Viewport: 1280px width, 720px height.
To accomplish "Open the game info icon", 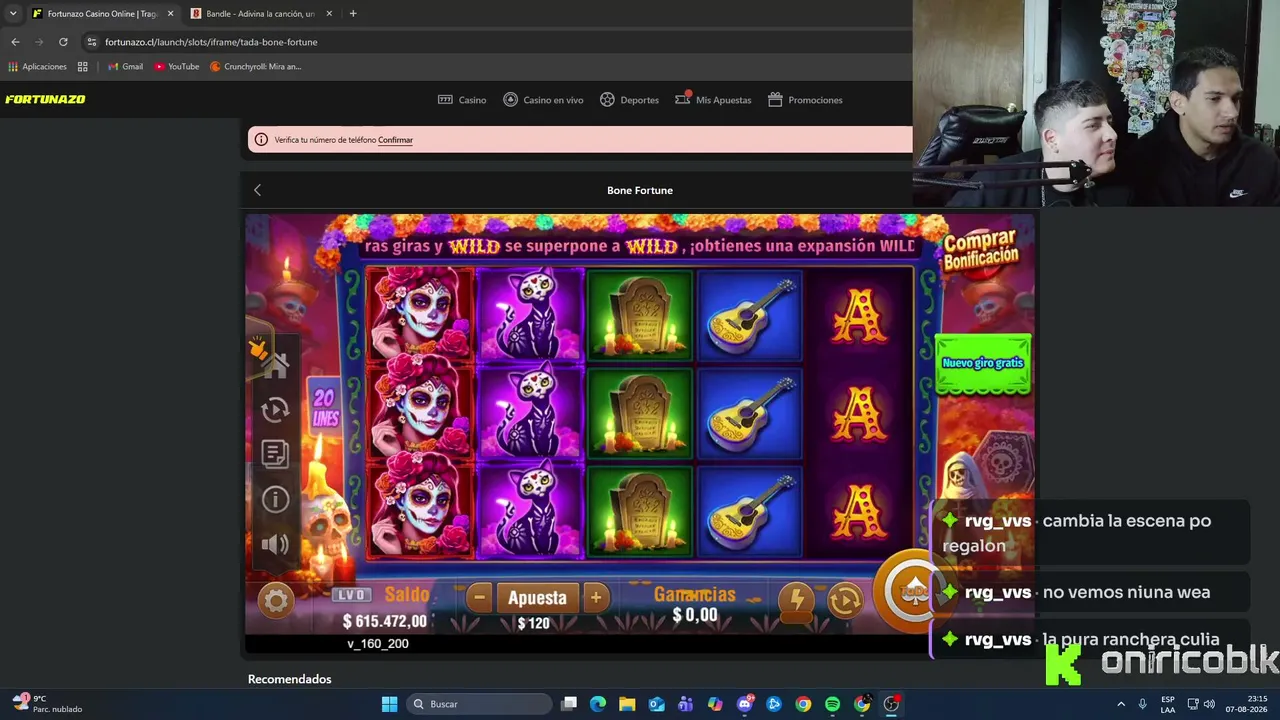I will (x=275, y=498).
